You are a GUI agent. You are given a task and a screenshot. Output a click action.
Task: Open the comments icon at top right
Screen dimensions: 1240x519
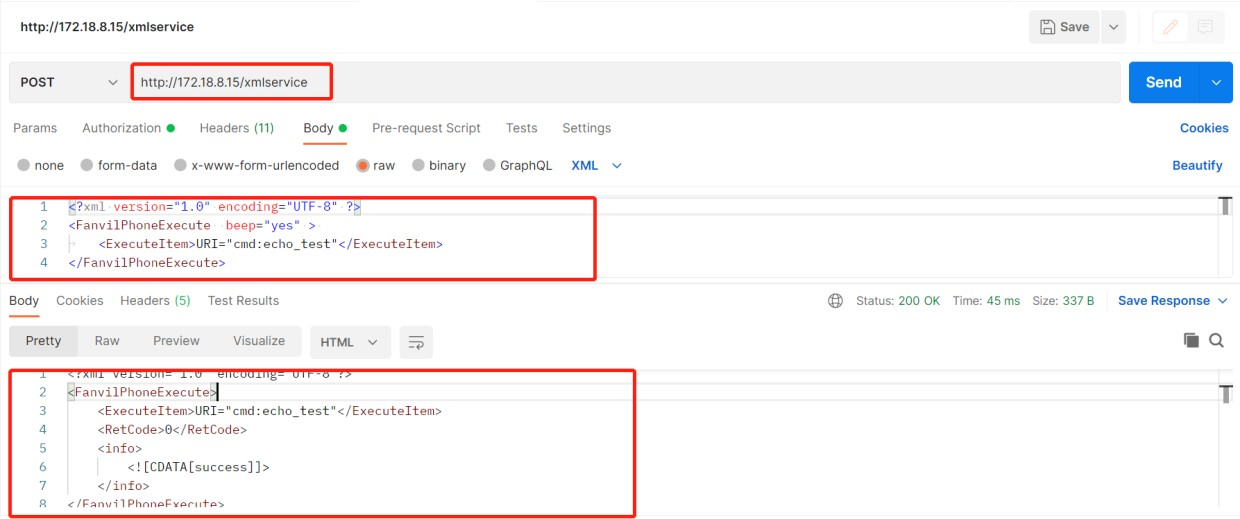point(1205,27)
